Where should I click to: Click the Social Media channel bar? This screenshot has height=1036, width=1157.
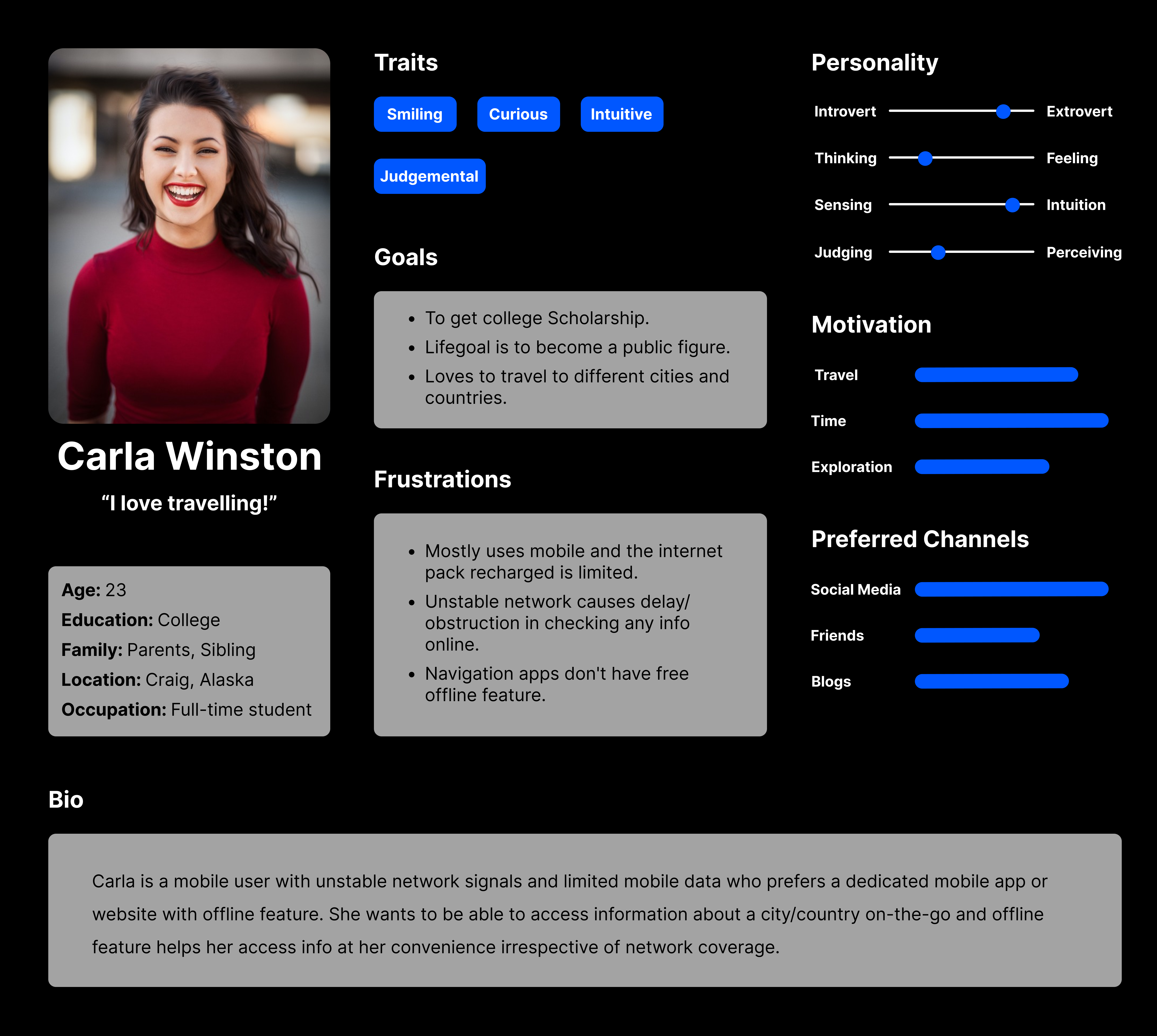tap(1011, 589)
